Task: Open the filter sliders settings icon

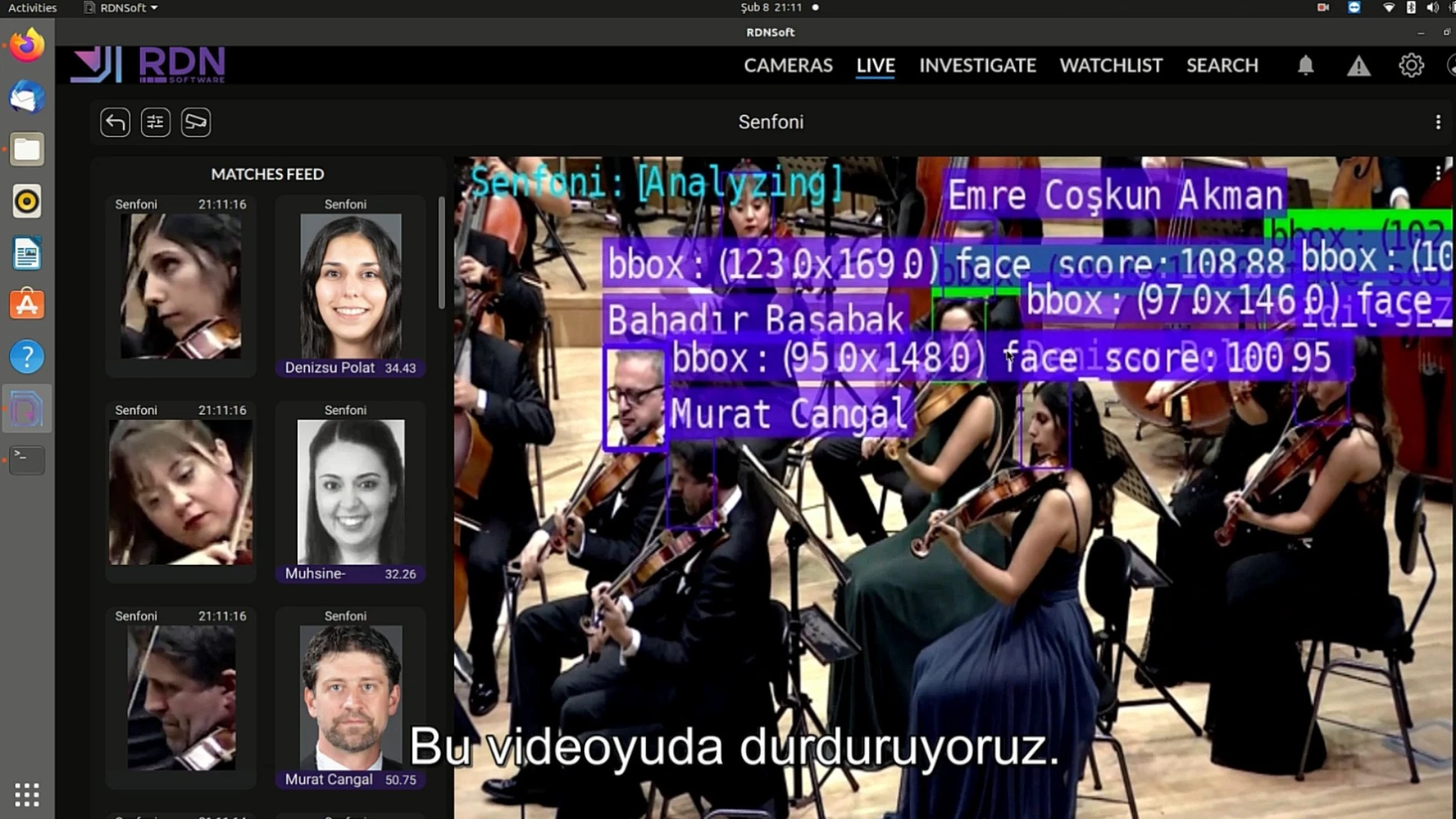Action: click(x=155, y=122)
